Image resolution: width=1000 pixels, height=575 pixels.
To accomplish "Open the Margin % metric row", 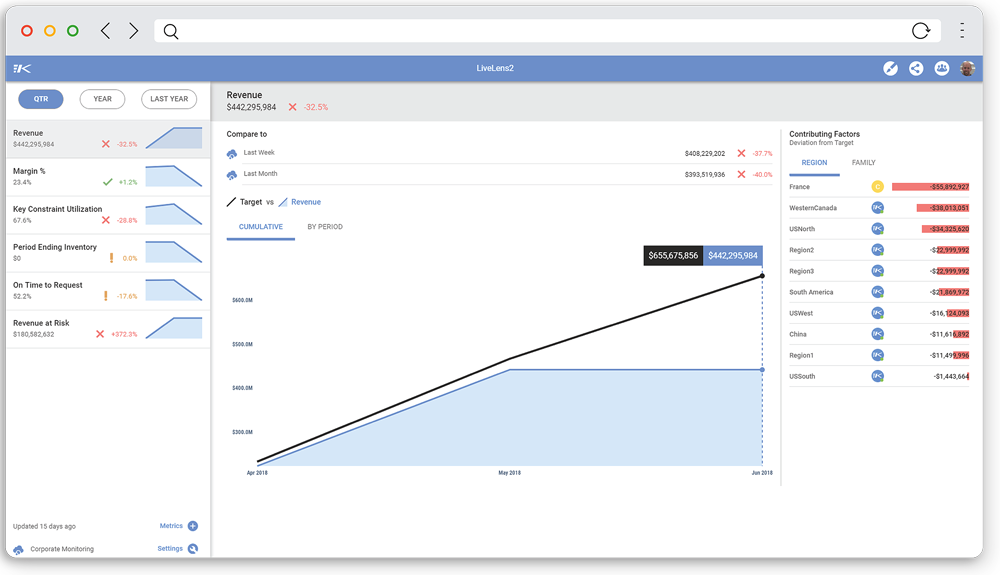I will tap(107, 177).
